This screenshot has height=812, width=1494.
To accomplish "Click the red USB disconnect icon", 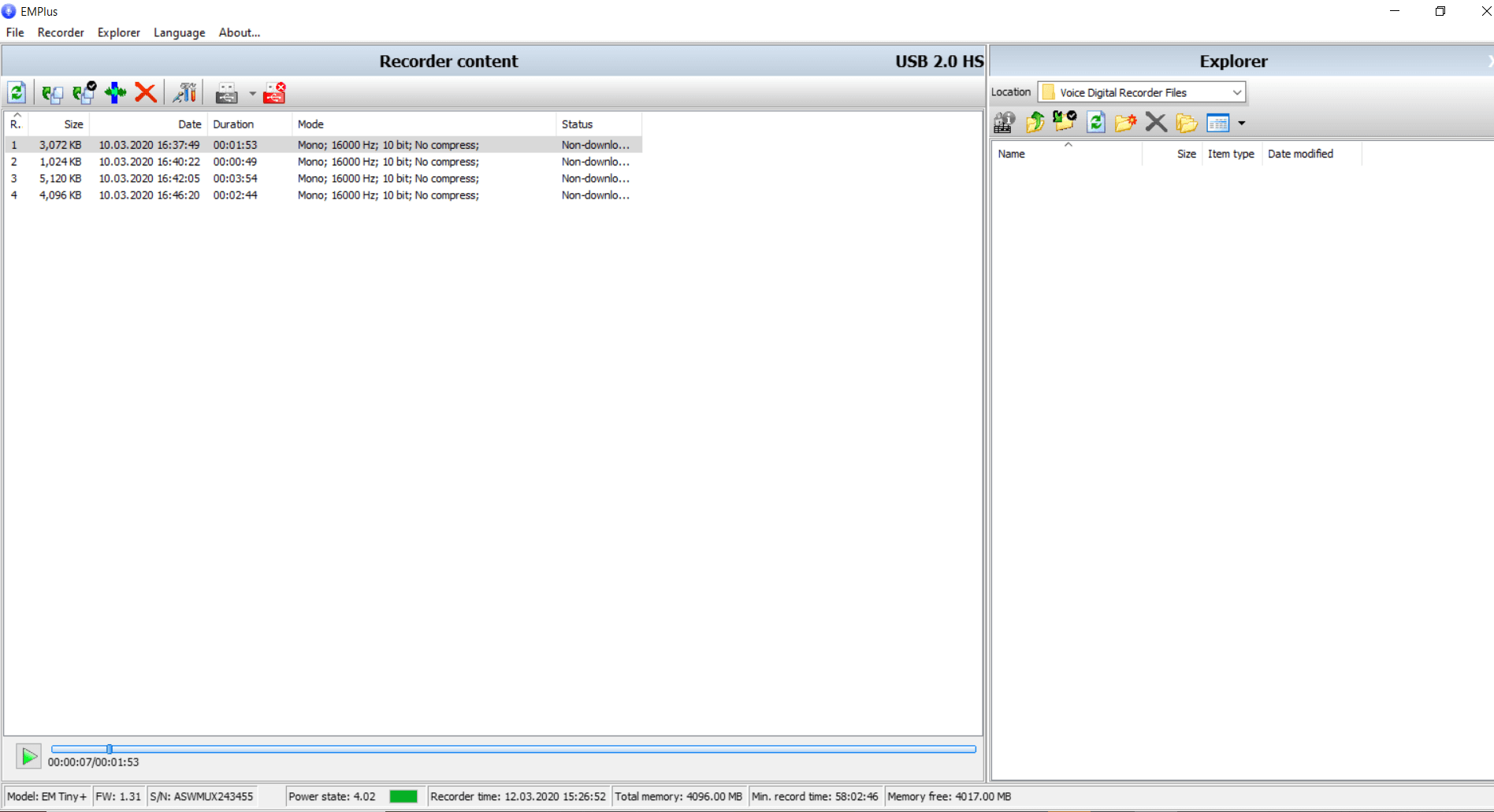I will (x=274, y=93).
